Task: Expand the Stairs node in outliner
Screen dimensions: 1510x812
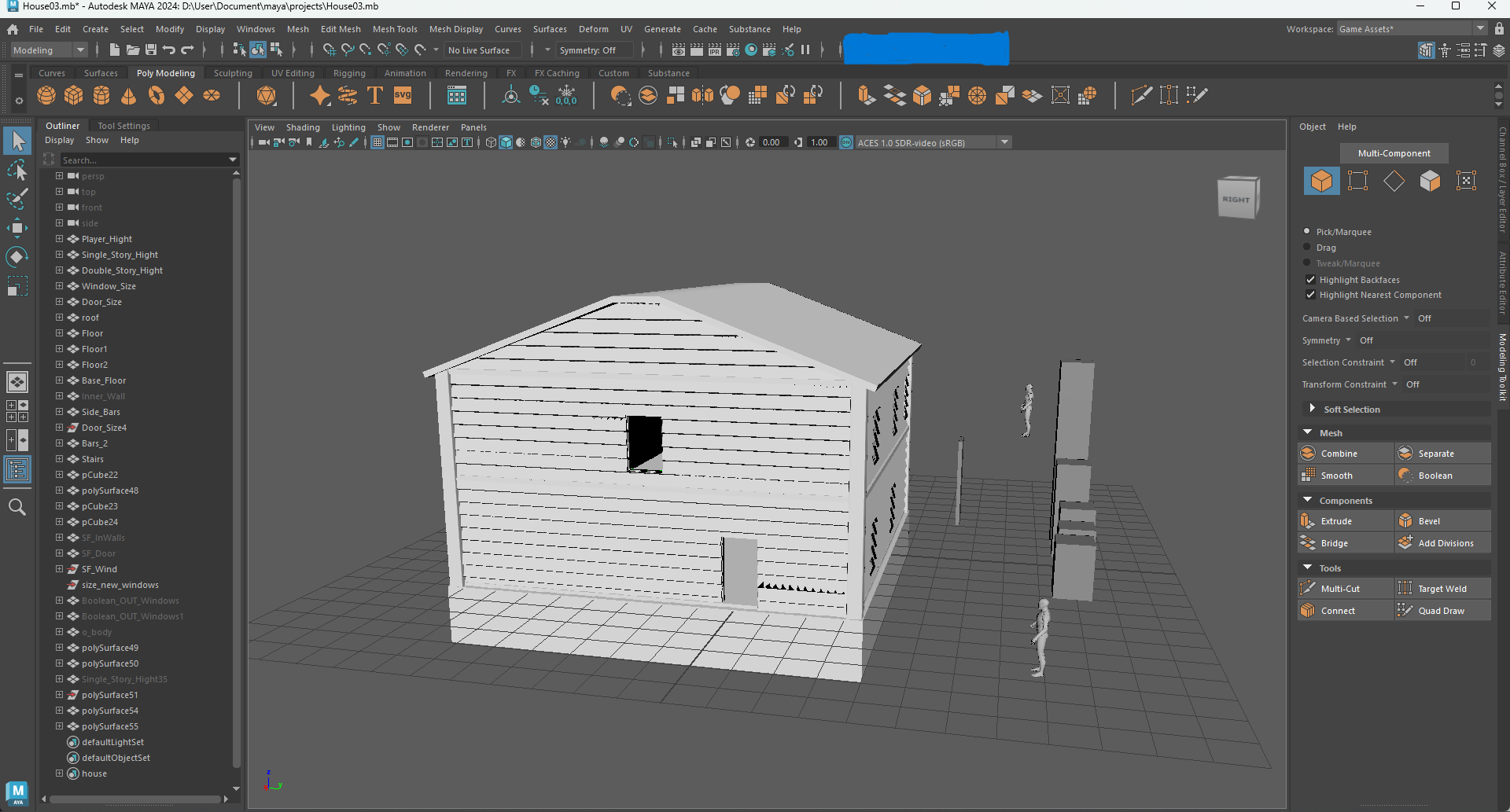Action: click(x=59, y=459)
